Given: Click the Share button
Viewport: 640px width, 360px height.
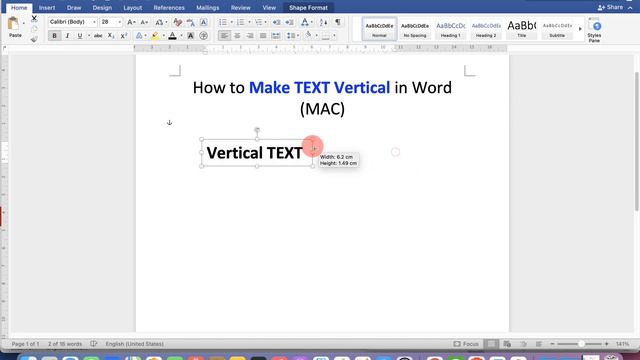Looking at the screenshot, I should coord(610,8).
